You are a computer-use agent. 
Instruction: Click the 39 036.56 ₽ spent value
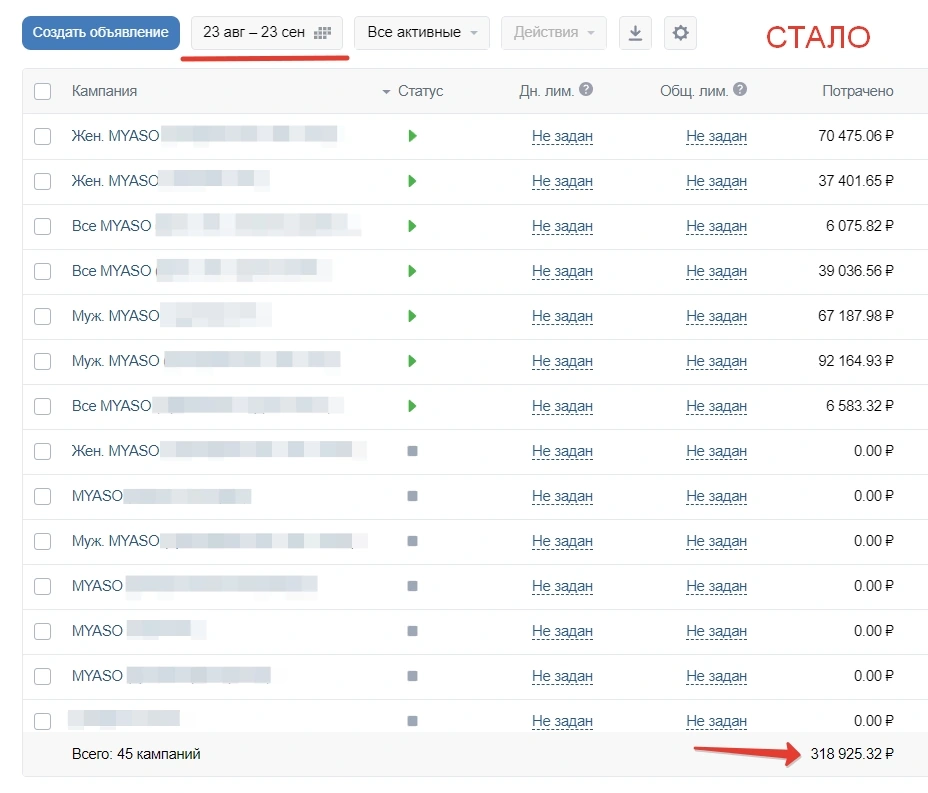pyautogui.click(x=856, y=271)
